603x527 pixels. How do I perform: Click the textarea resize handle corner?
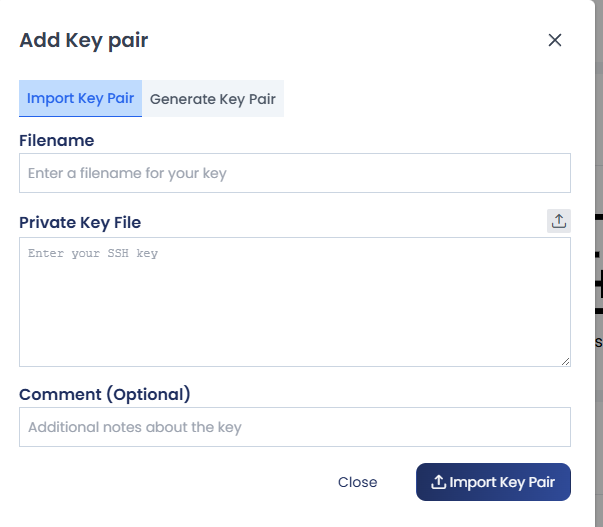[x=565, y=362]
